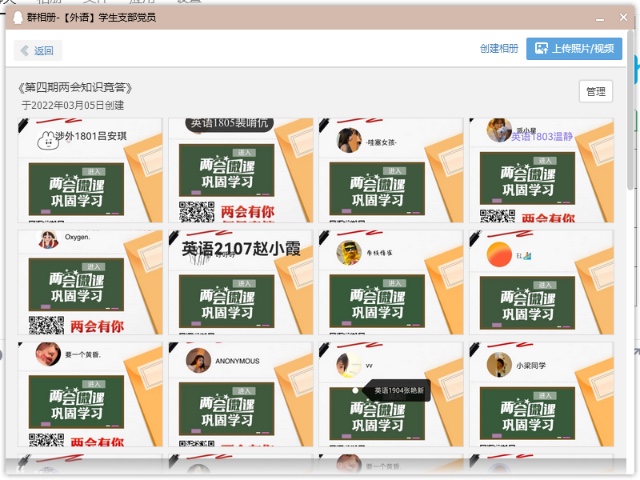This screenshot has width=640, height=480.
Task: Open the thumbnail labeled 涉外1801吕安琪
Action: click(x=90, y=170)
